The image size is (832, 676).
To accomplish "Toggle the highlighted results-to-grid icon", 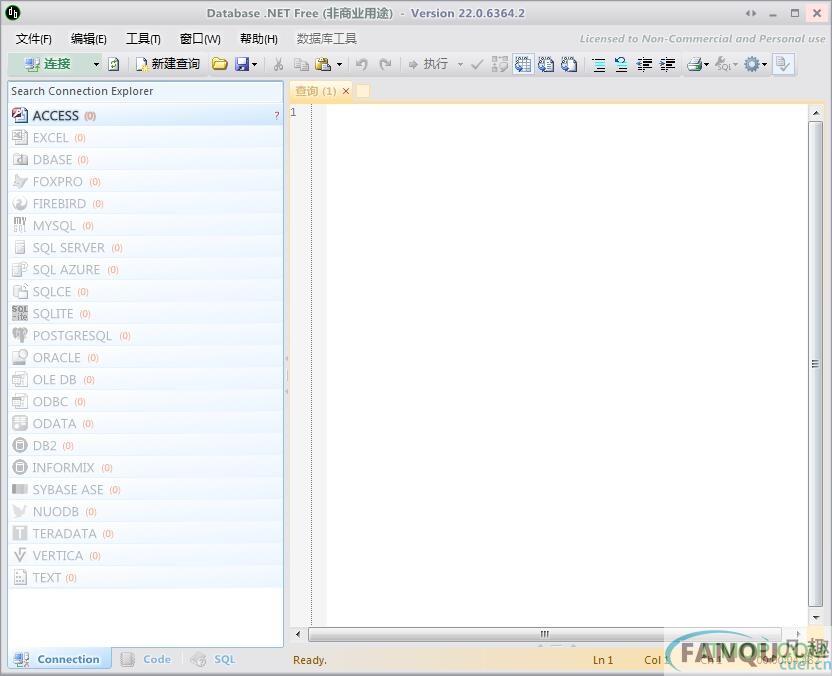I will click(x=523, y=64).
